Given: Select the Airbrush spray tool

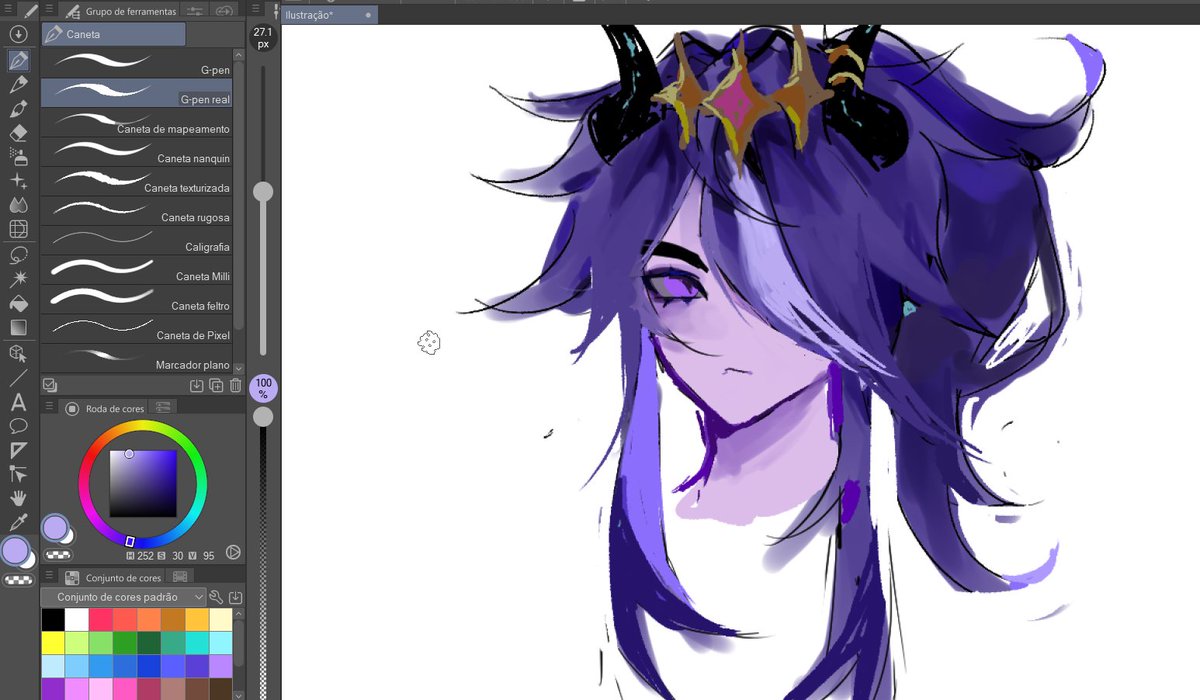Looking at the screenshot, I should (x=18, y=157).
